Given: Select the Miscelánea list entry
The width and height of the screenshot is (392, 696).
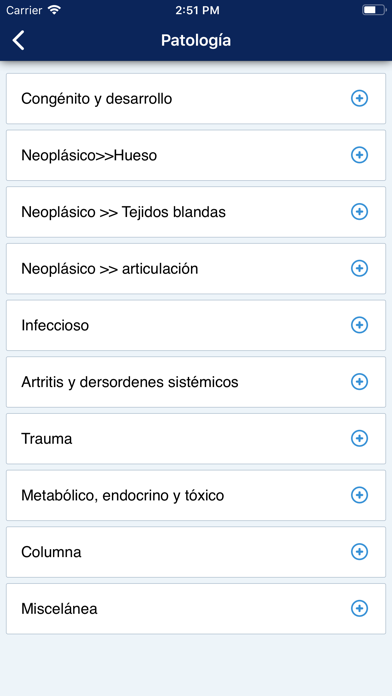Looking at the screenshot, I should [196, 609].
